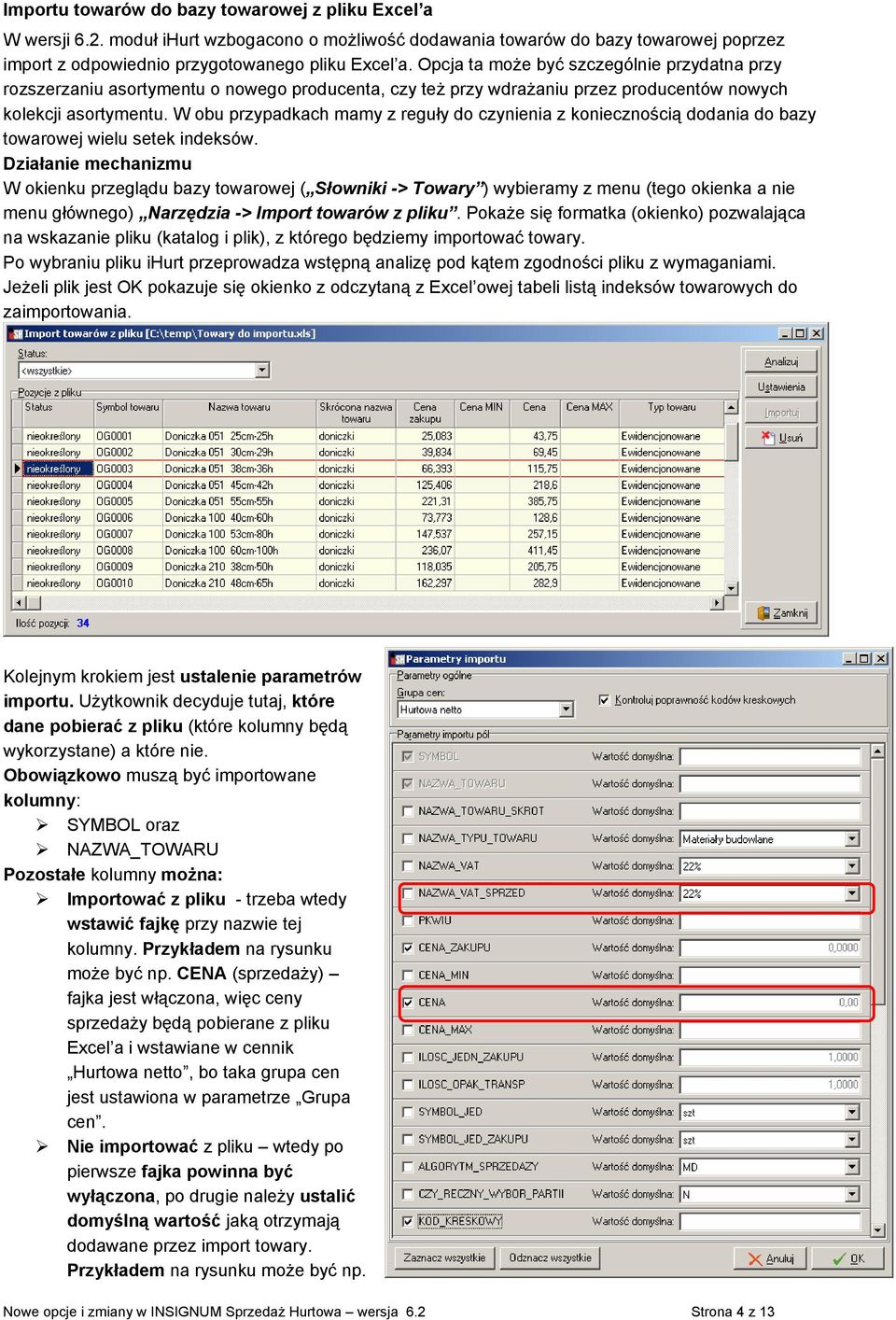Click the Typ towaru column header
Image resolution: width=896 pixels, height=1320 pixels.
tap(671, 413)
